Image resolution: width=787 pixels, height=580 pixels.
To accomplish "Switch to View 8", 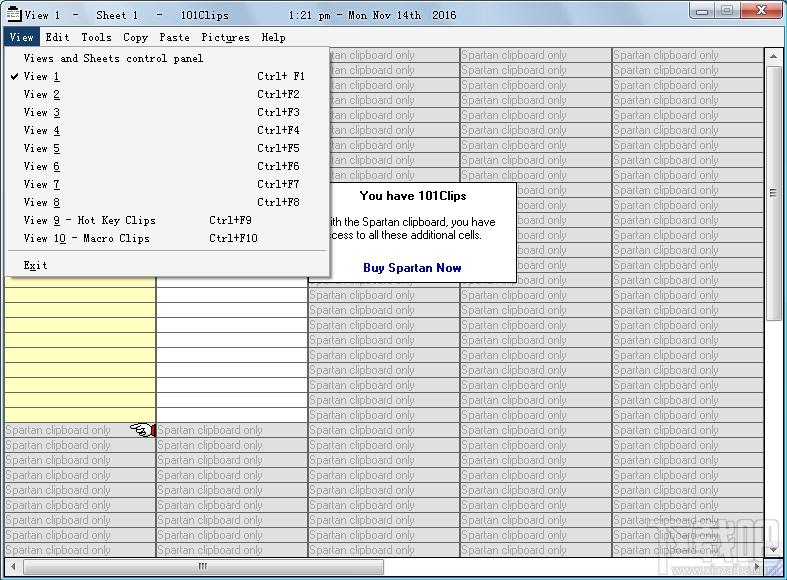I will [x=167, y=203].
